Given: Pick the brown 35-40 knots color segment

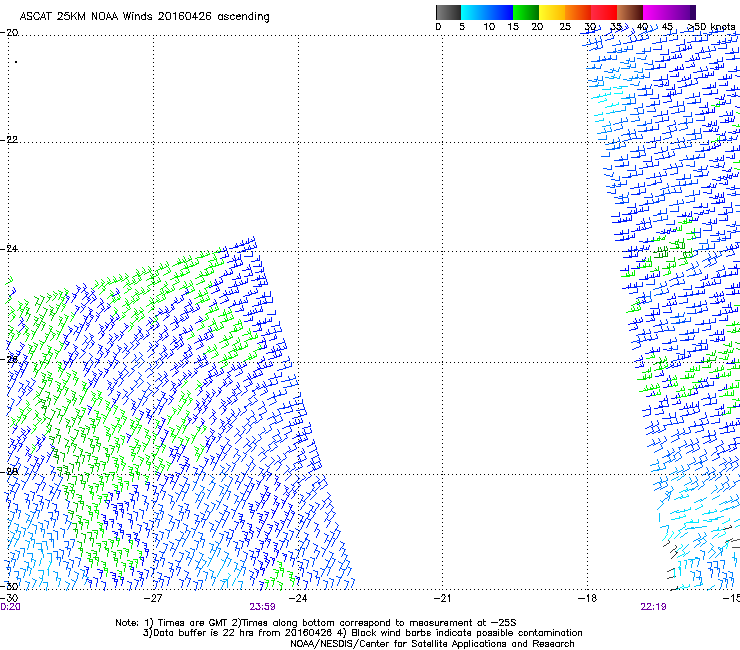Looking at the screenshot, I should (630, 12).
